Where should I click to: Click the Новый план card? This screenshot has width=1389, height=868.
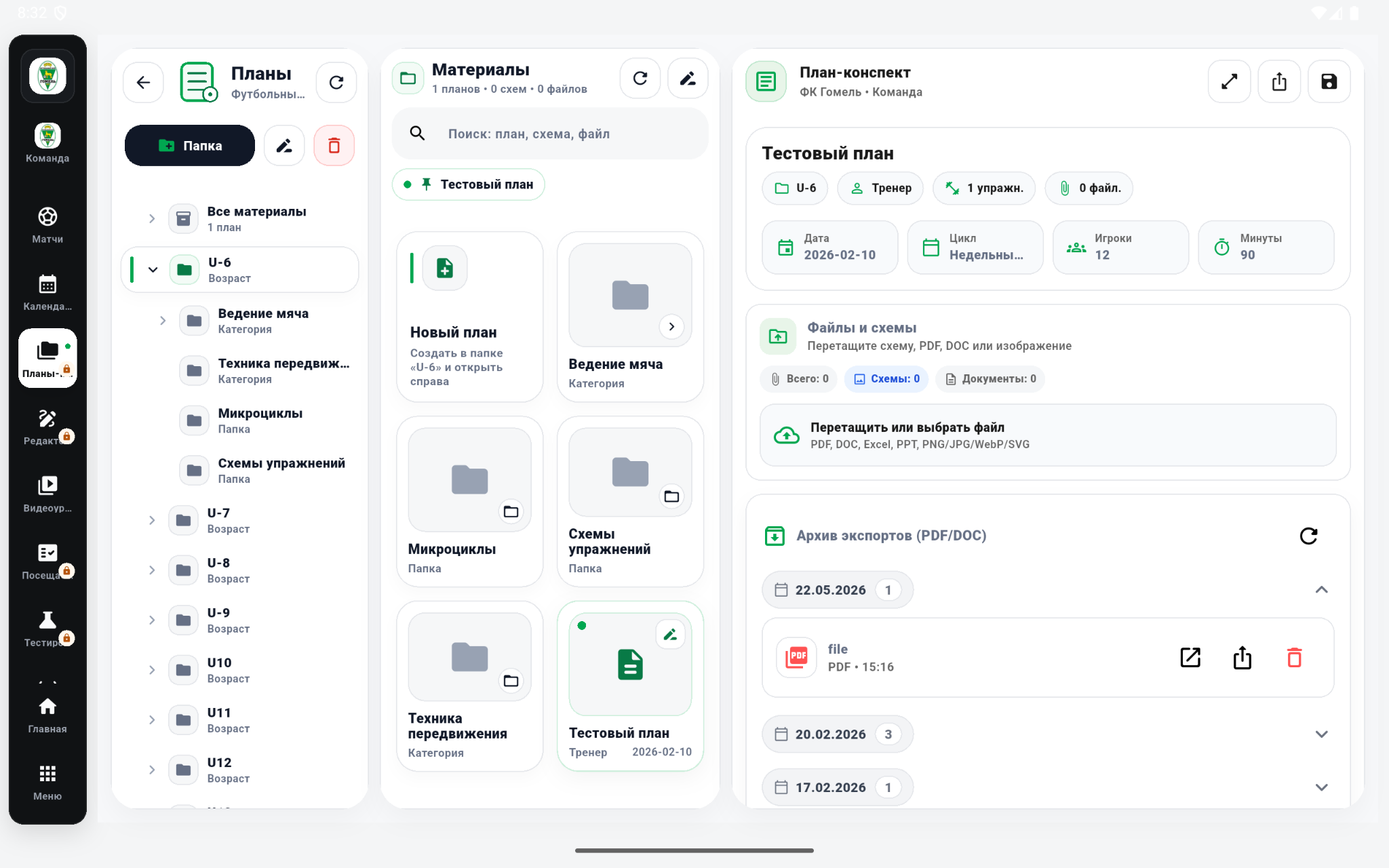pyautogui.click(x=470, y=317)
